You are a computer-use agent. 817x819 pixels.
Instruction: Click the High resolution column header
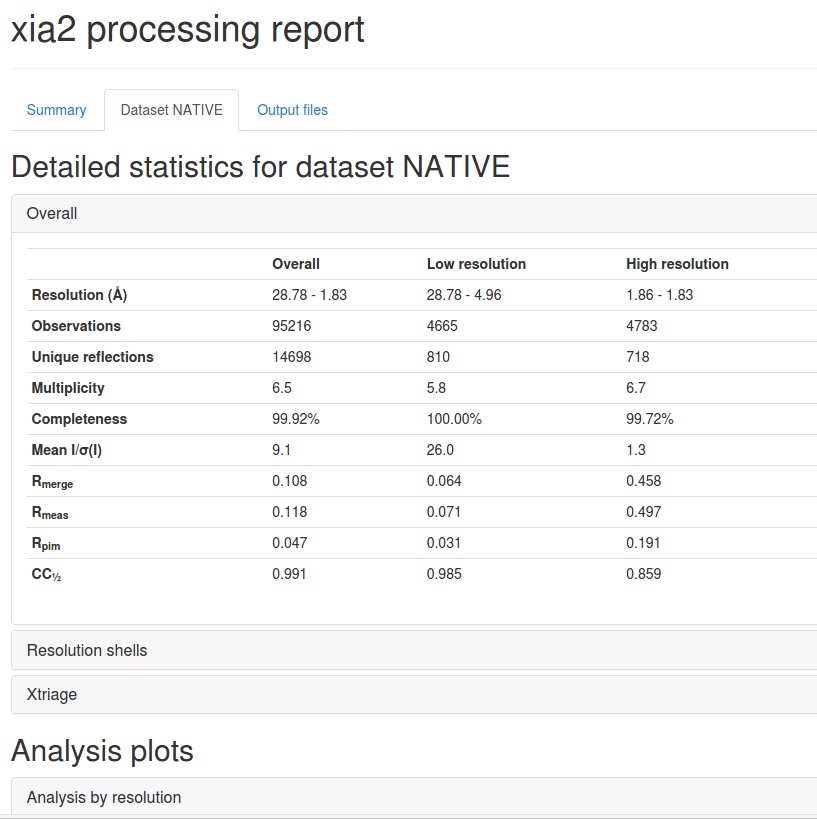[677, 264]
